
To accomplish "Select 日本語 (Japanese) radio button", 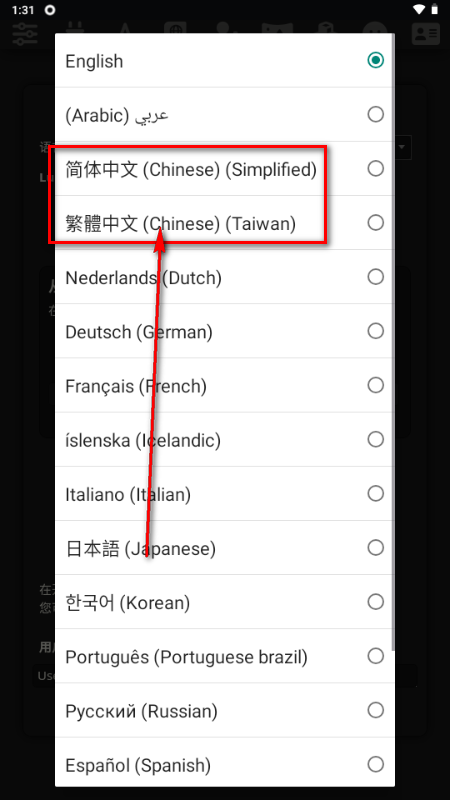I will (x=376, y=547).
